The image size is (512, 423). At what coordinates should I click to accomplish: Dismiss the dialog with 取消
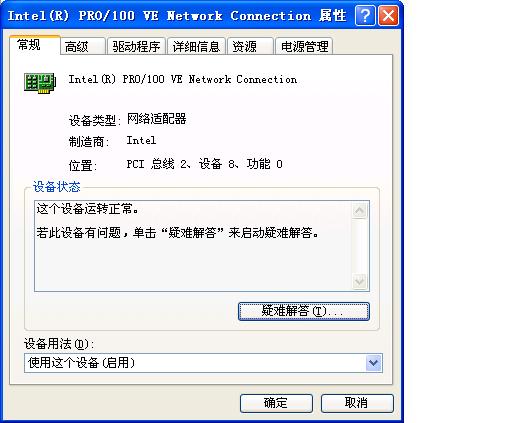point(357,403)
